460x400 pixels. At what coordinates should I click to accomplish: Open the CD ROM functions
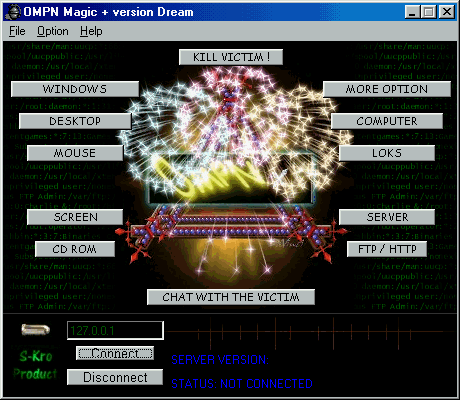75,249
